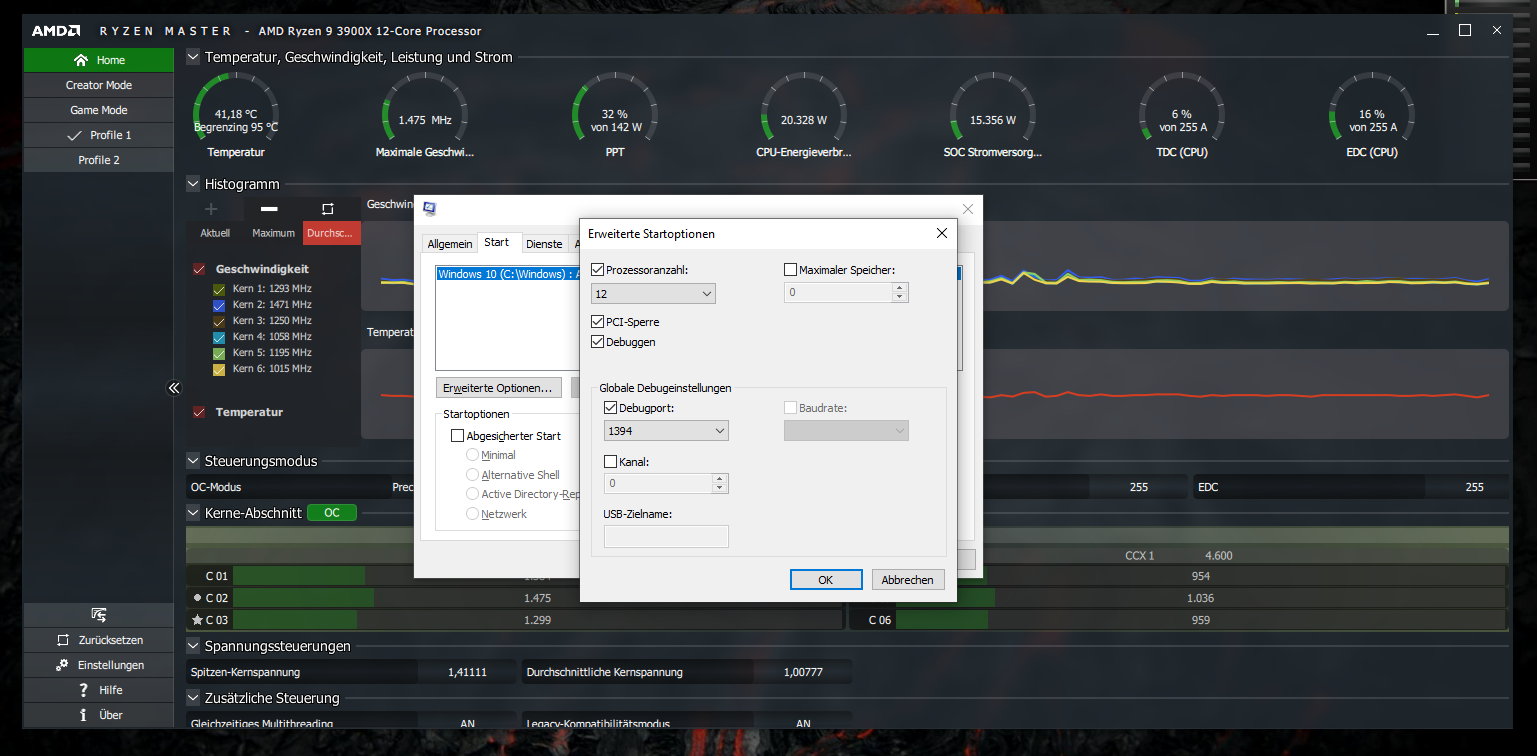Switch to the Allgemein tab

[x=450, y=244]
